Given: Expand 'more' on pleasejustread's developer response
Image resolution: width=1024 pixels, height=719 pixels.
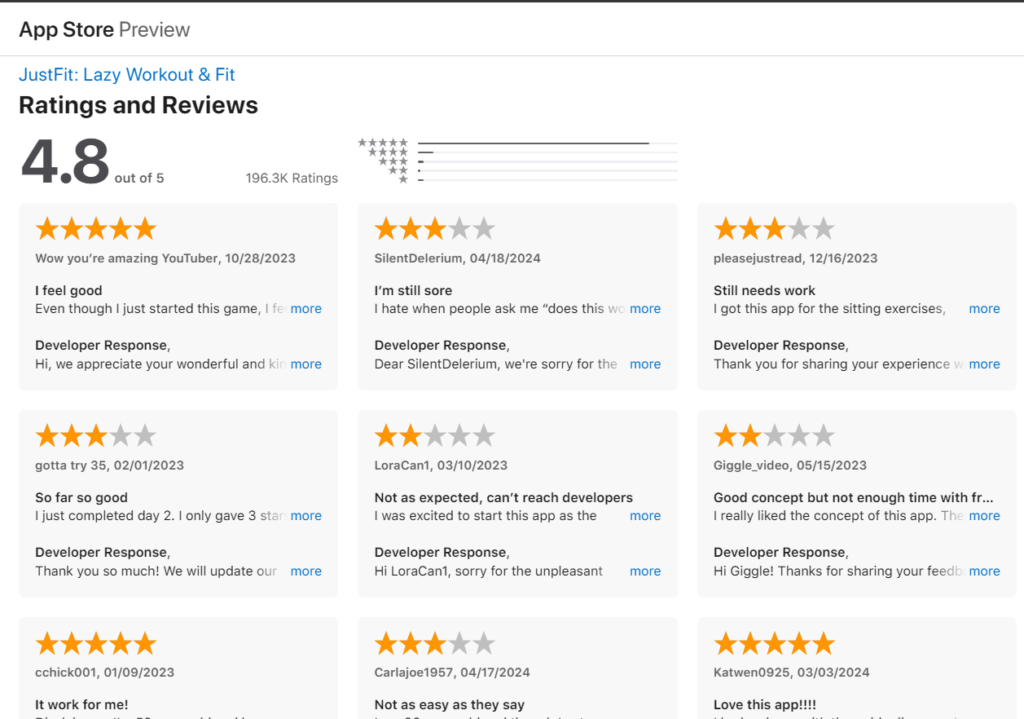Looking at the screenshot, I should click(984, 364).
